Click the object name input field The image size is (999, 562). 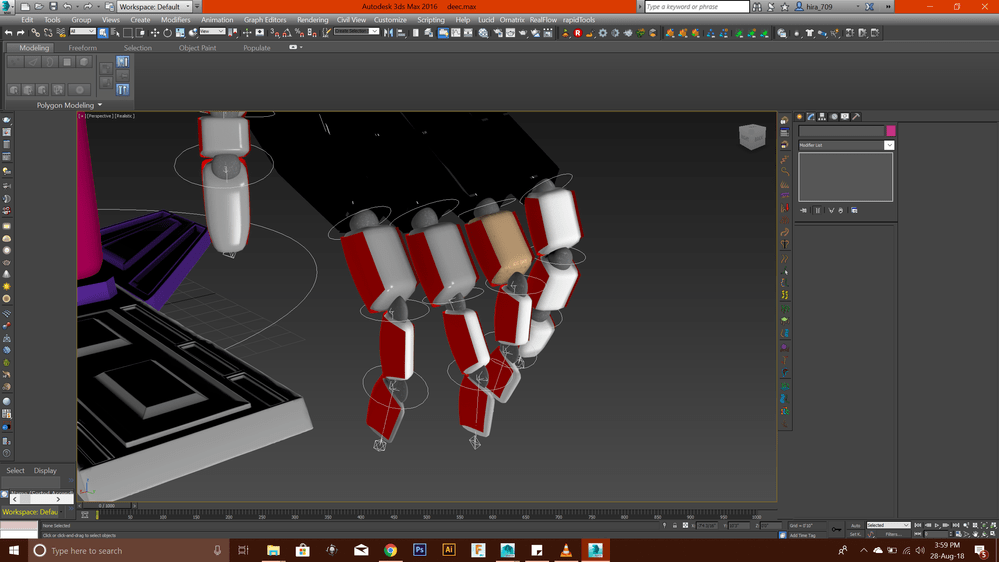(842, 131)
